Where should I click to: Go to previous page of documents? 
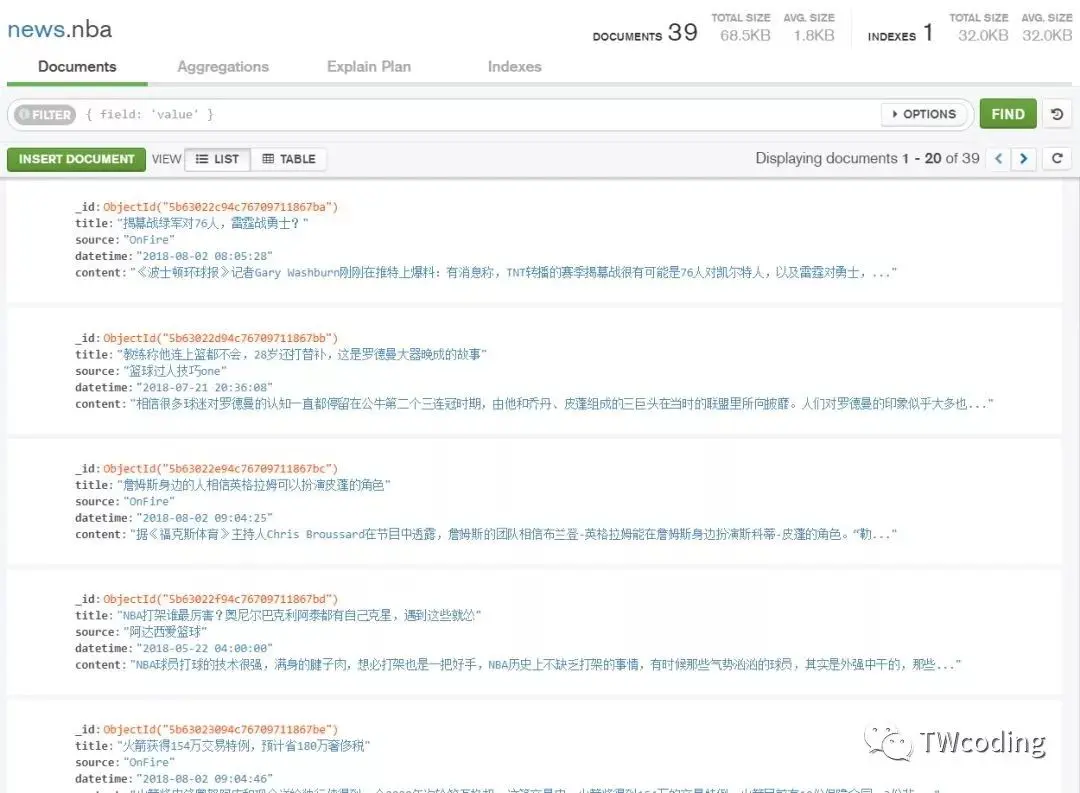click(x=999, y=158)
